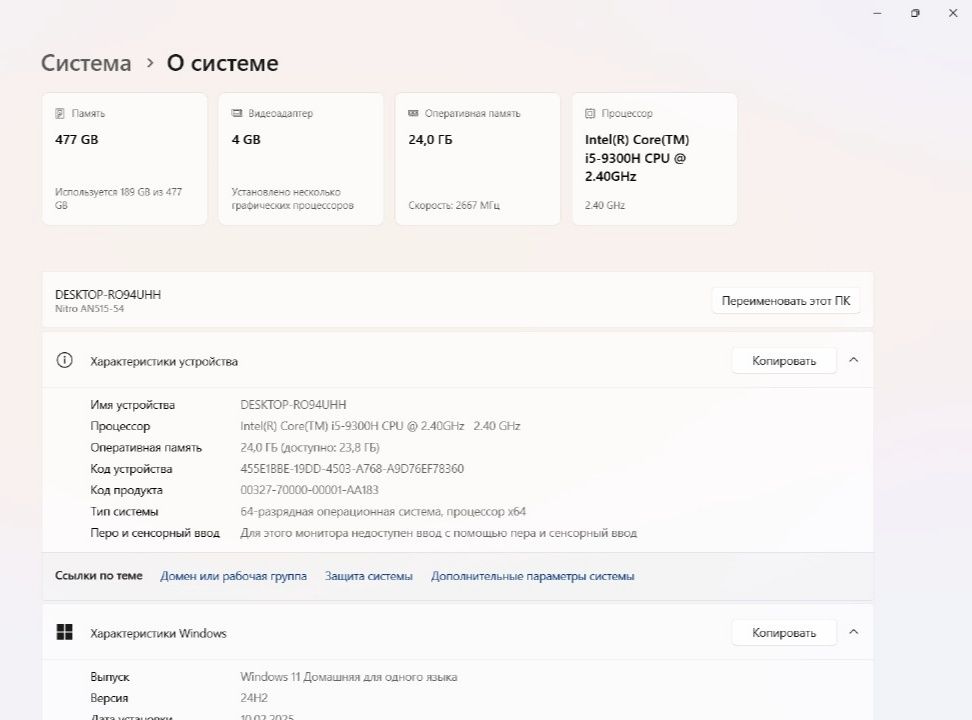
Task: Click Установлено несколько графических процессоров text
Action: (x=293, y=198)
